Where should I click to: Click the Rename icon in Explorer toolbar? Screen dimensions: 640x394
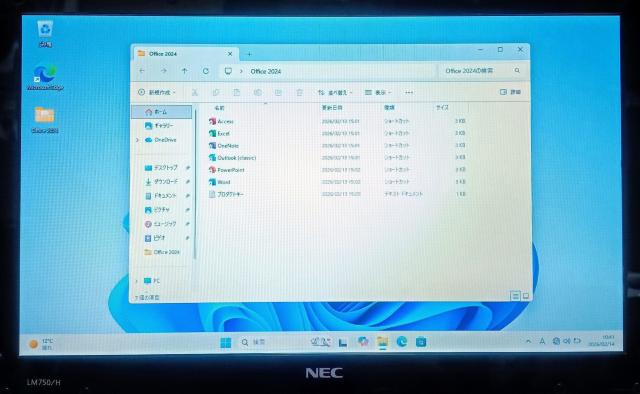click(x=257, y=93)
